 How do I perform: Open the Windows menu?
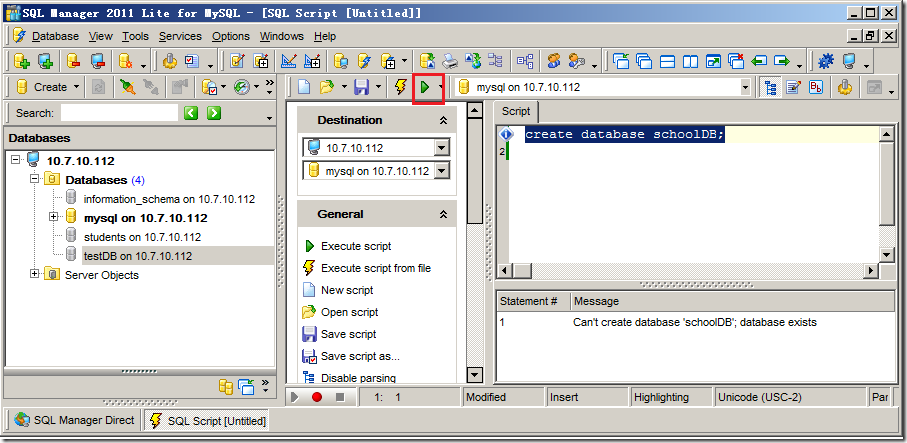point(282,36)
